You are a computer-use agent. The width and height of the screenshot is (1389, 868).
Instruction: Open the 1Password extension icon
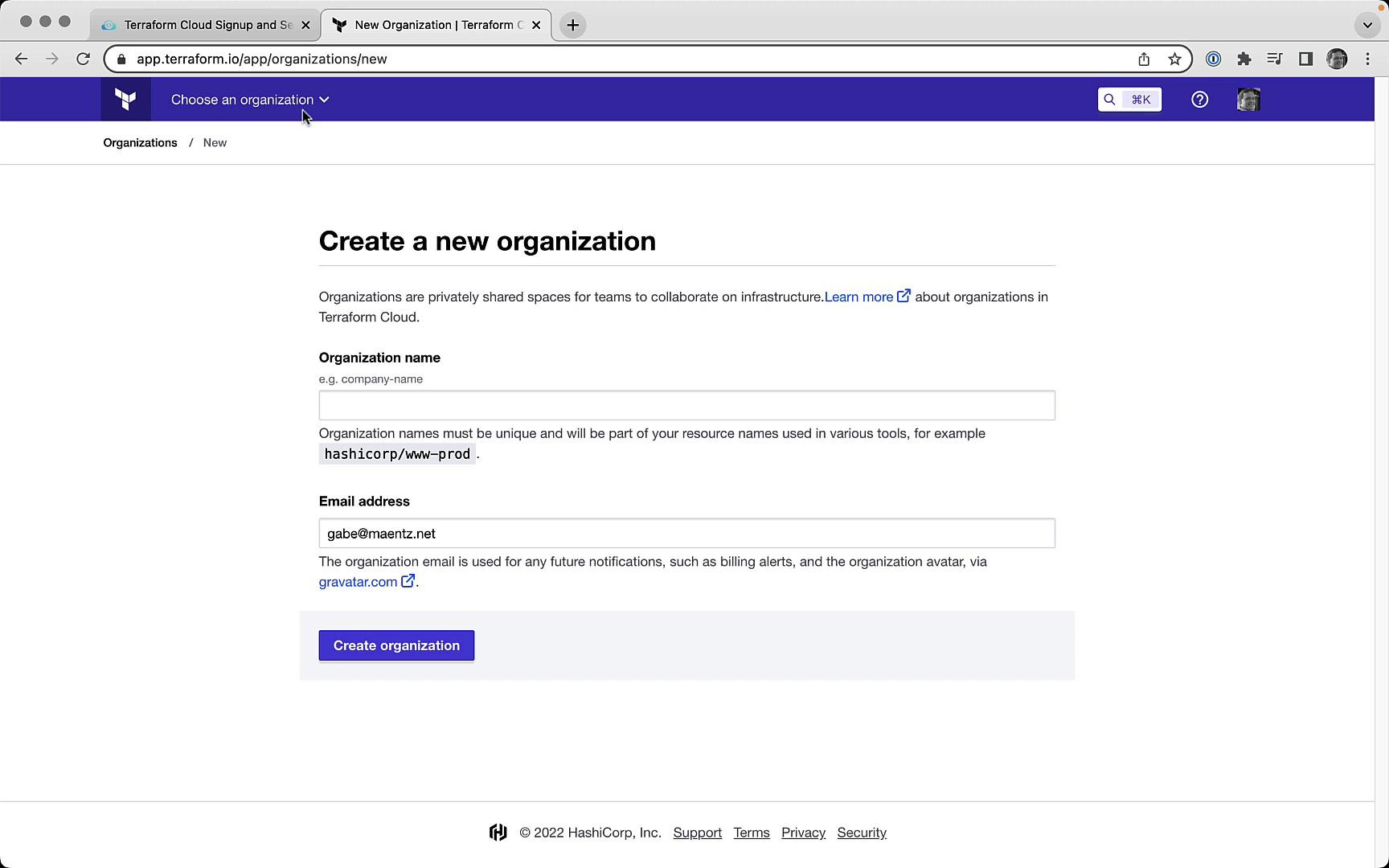point(1213,59)
